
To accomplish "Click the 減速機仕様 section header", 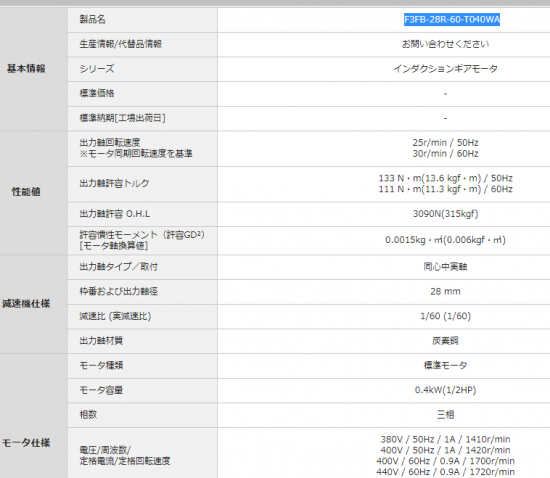I will click(x=26, y=303).
